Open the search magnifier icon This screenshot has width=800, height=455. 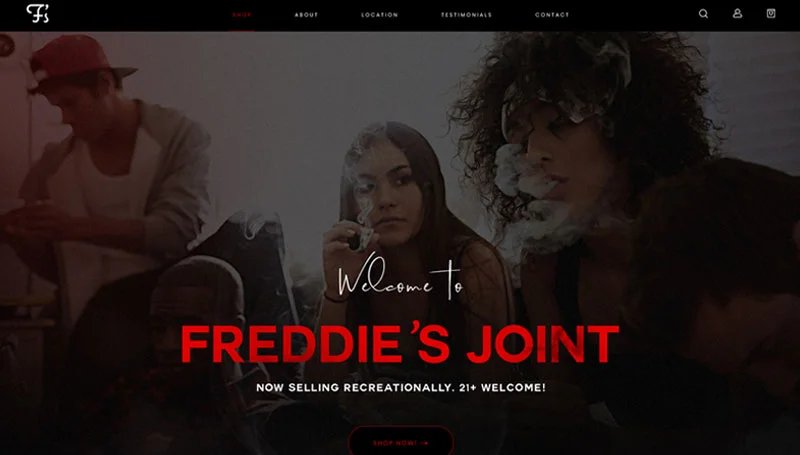pyautogui.click(x=703, y=14)
